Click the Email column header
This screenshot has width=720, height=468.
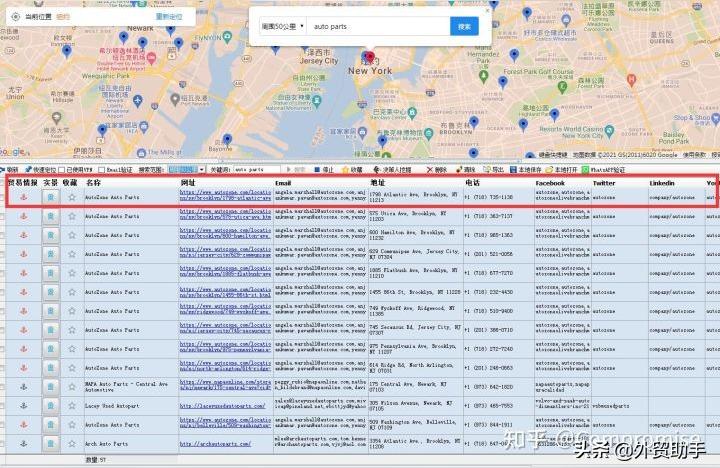(283, 183)
